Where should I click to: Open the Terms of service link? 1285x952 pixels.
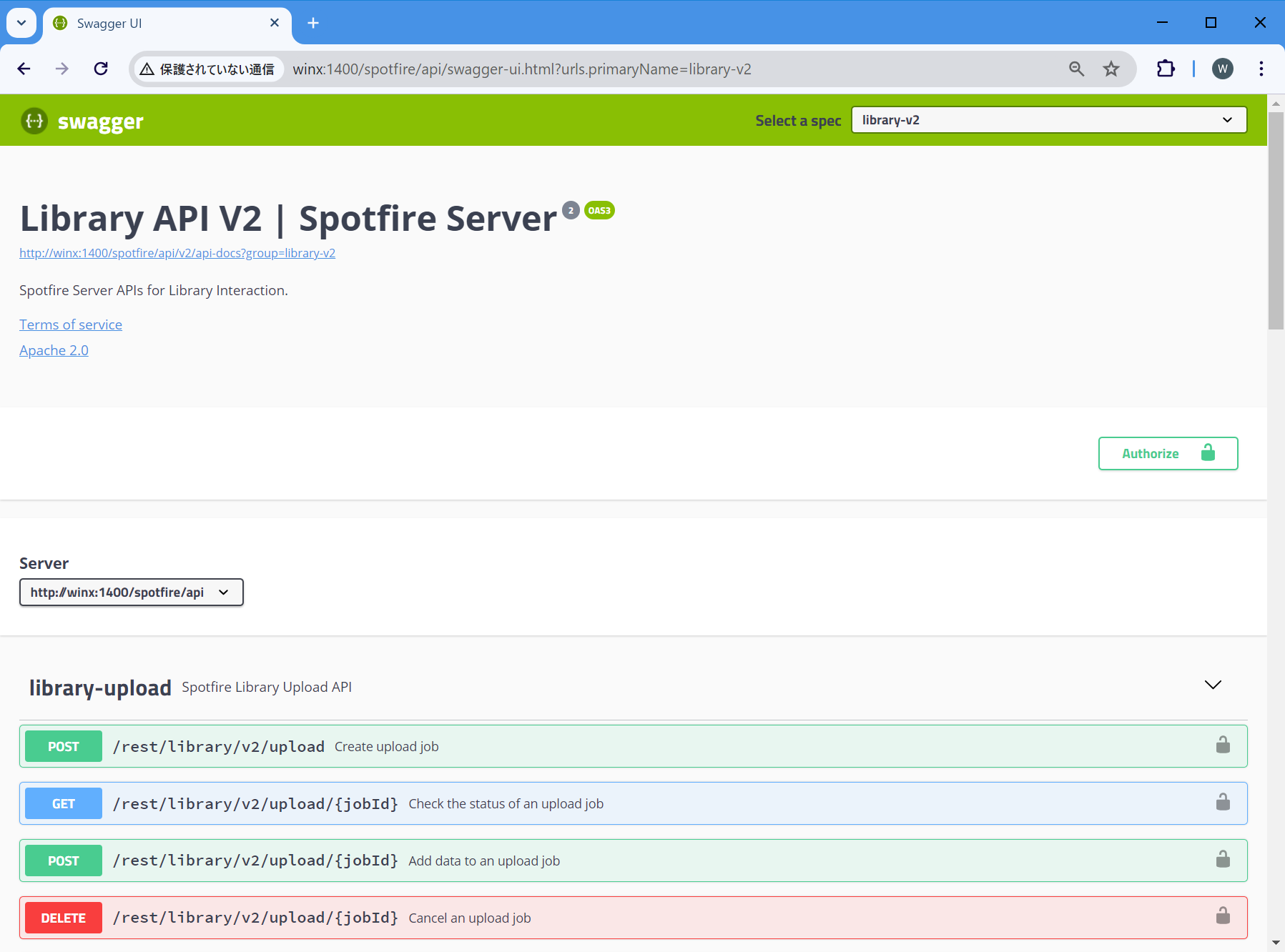[x=71, y=324]
